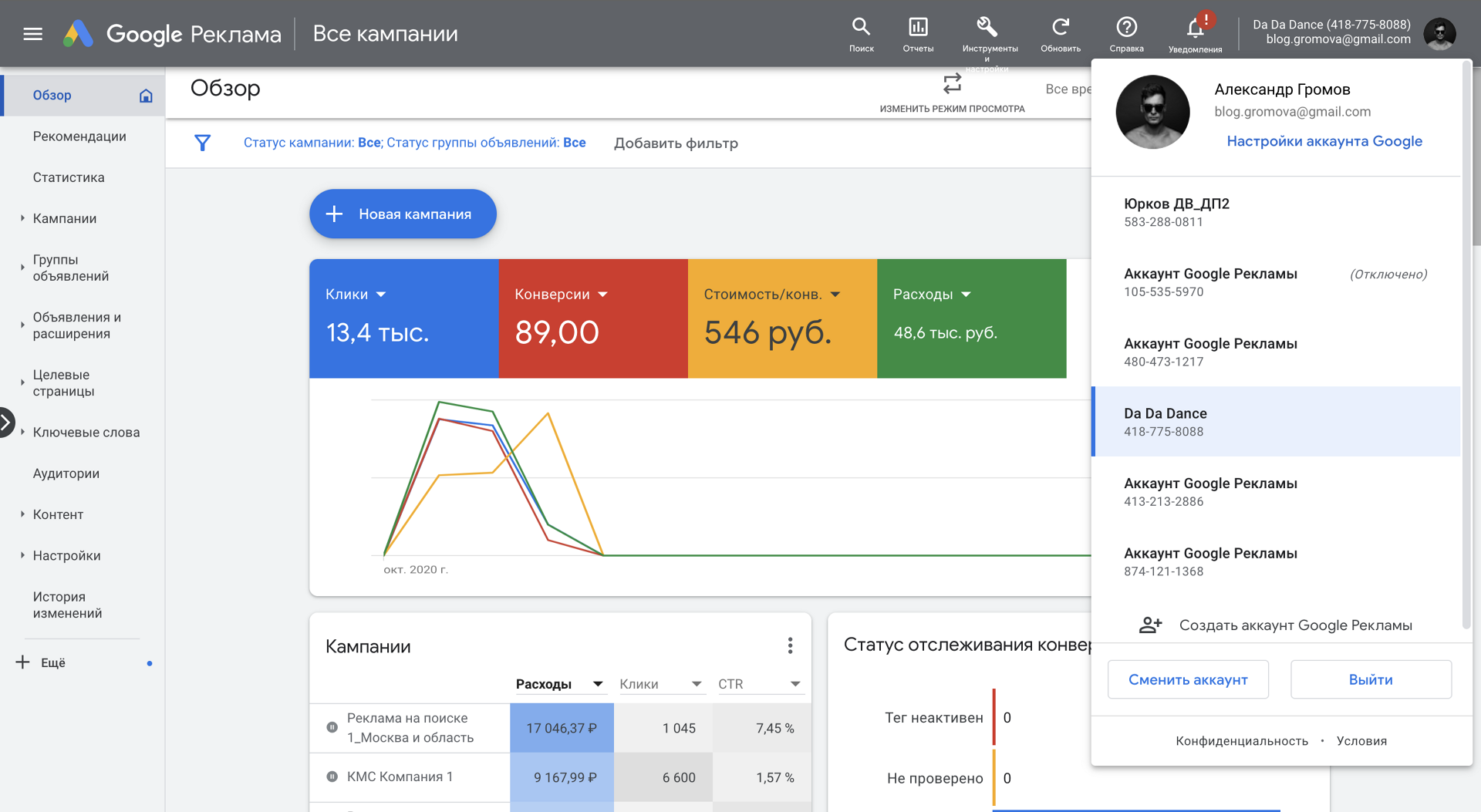Expand Целевые страницы in the sidebar

22,382
